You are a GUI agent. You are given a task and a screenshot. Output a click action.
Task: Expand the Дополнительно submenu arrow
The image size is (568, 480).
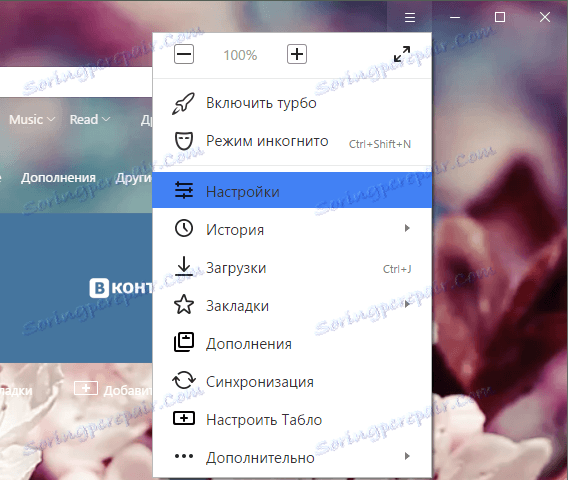407,456
